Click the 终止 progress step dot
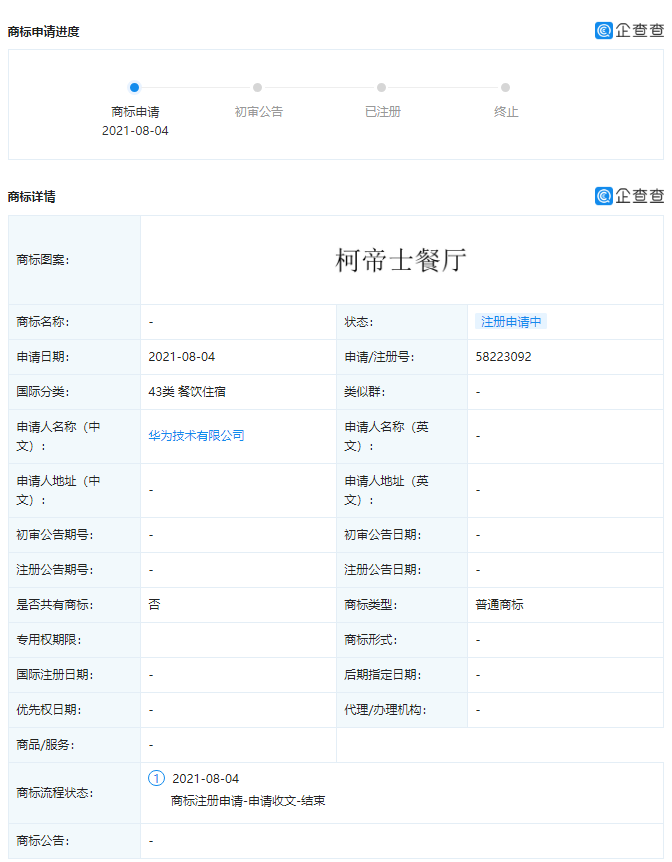672x862 pixels. click(x=506, y=88)
